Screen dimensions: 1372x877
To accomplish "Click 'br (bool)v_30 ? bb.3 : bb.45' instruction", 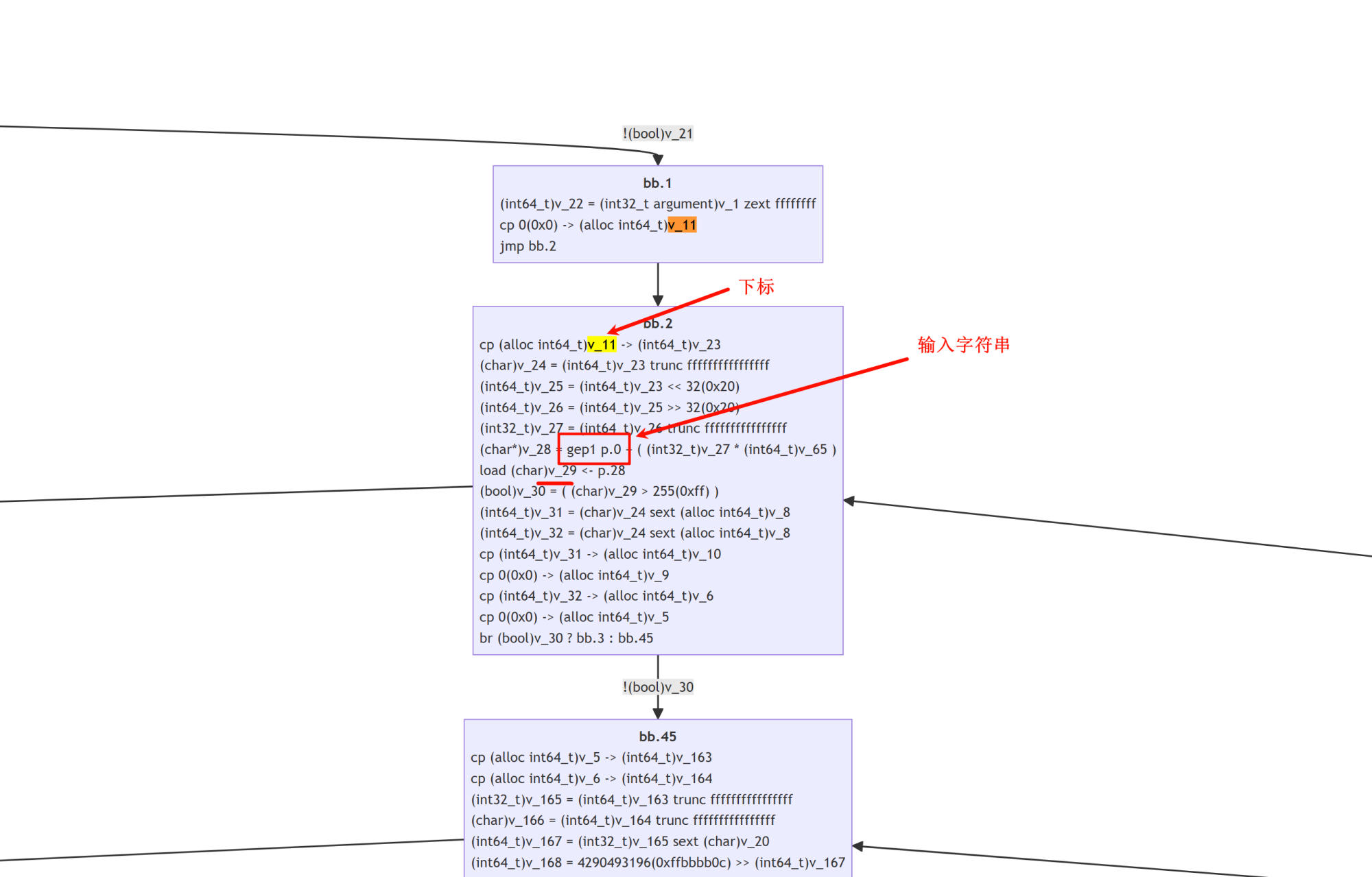I will point(566,638).
